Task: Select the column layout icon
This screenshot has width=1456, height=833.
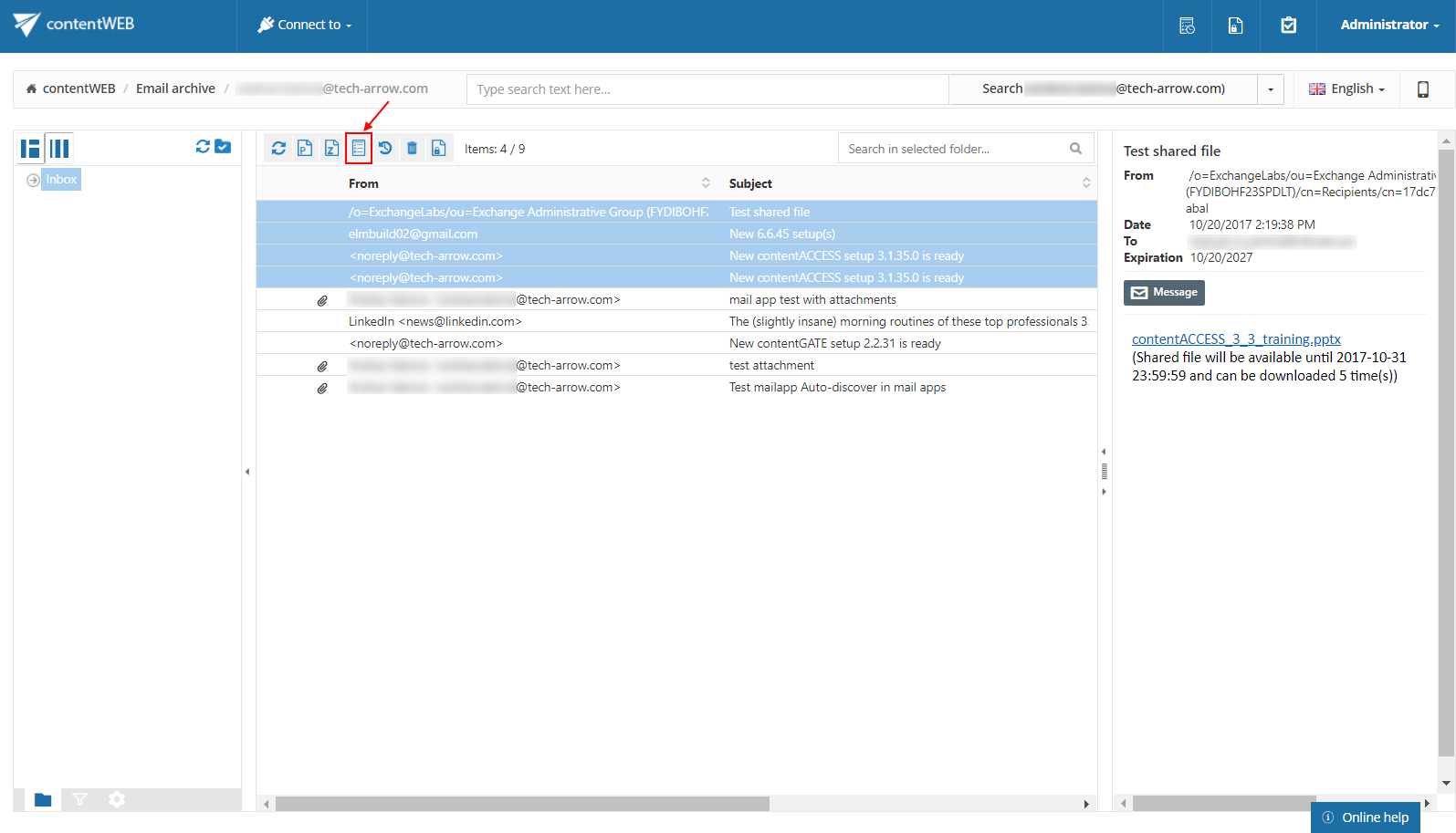Action: pos(59,149)
